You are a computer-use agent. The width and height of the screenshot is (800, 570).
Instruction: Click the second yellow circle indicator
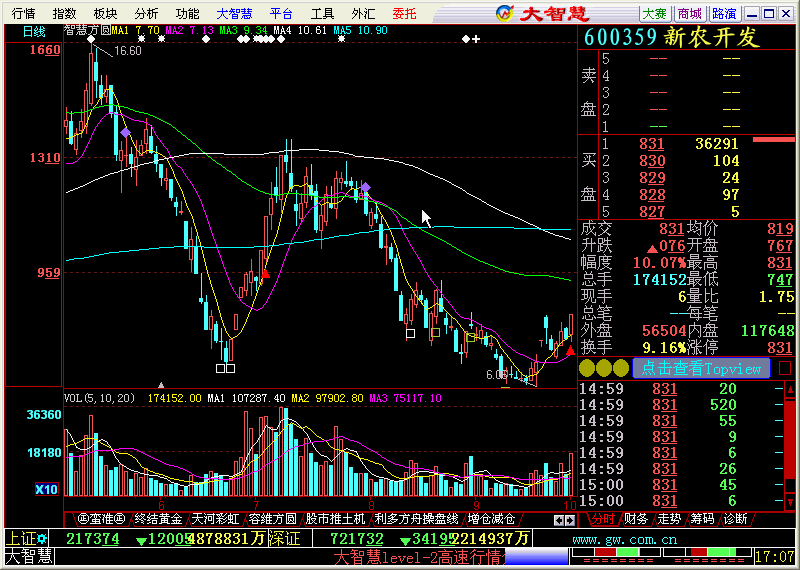(604, 368)
